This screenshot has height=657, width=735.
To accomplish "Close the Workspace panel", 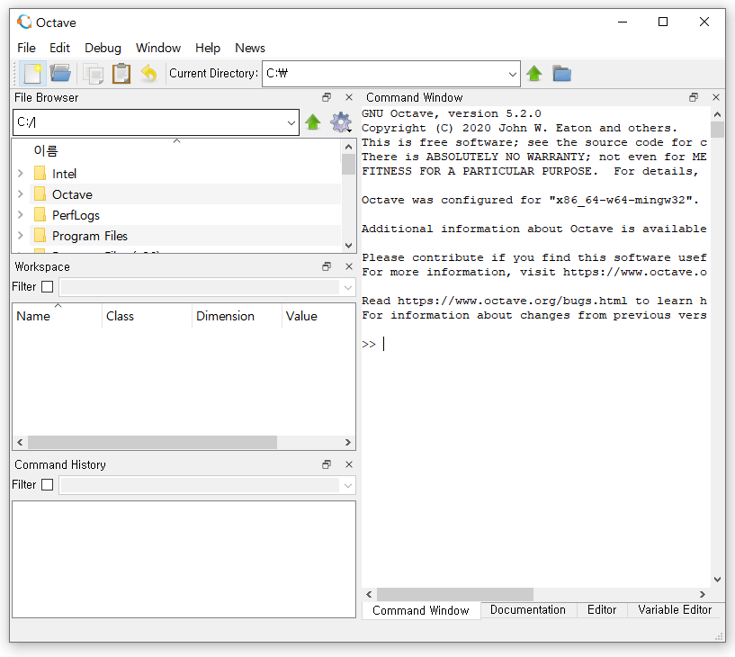I will (x=349, y=267).
